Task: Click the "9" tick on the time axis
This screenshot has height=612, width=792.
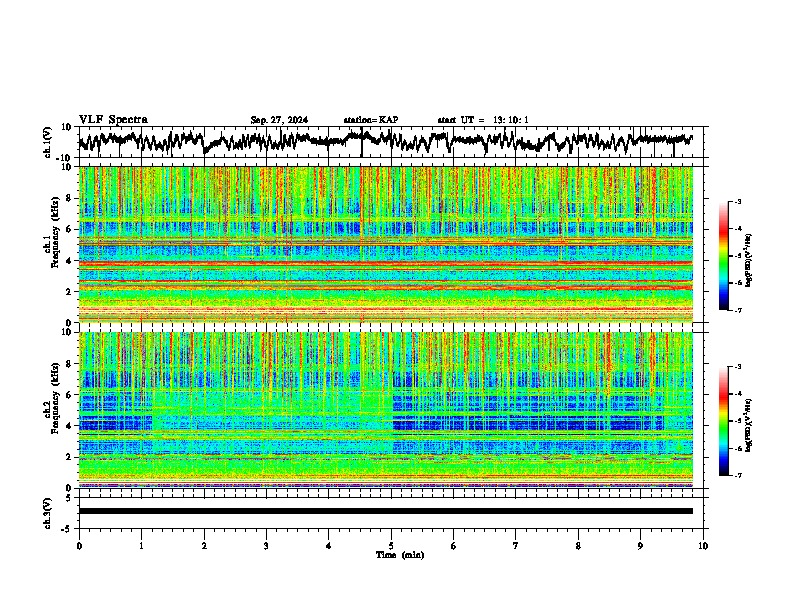Action: click(x=640, y=546)
